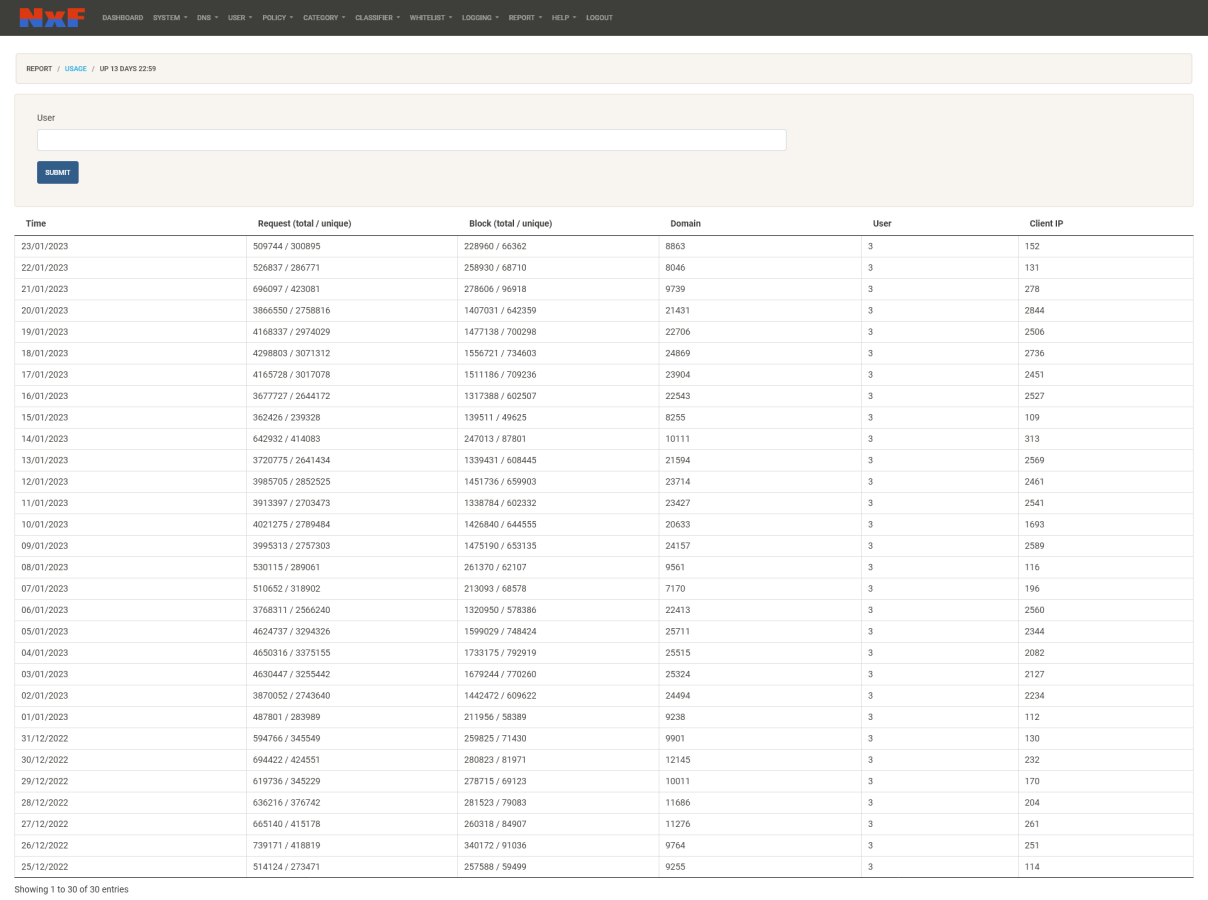Open the Classifier dropdown menu
This screenshot has width=1208, height=900.
point(377,18)
